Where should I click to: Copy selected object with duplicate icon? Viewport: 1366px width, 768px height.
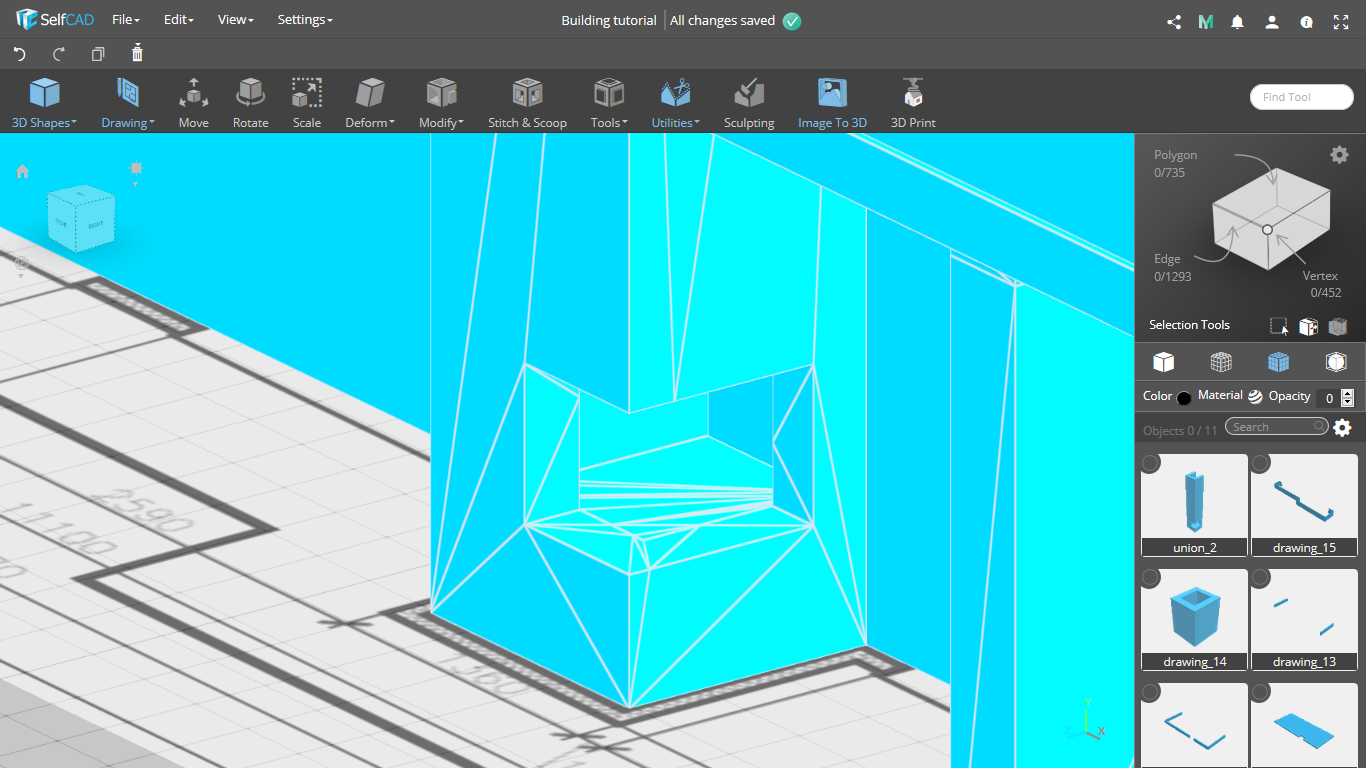(x=98, y=54)
